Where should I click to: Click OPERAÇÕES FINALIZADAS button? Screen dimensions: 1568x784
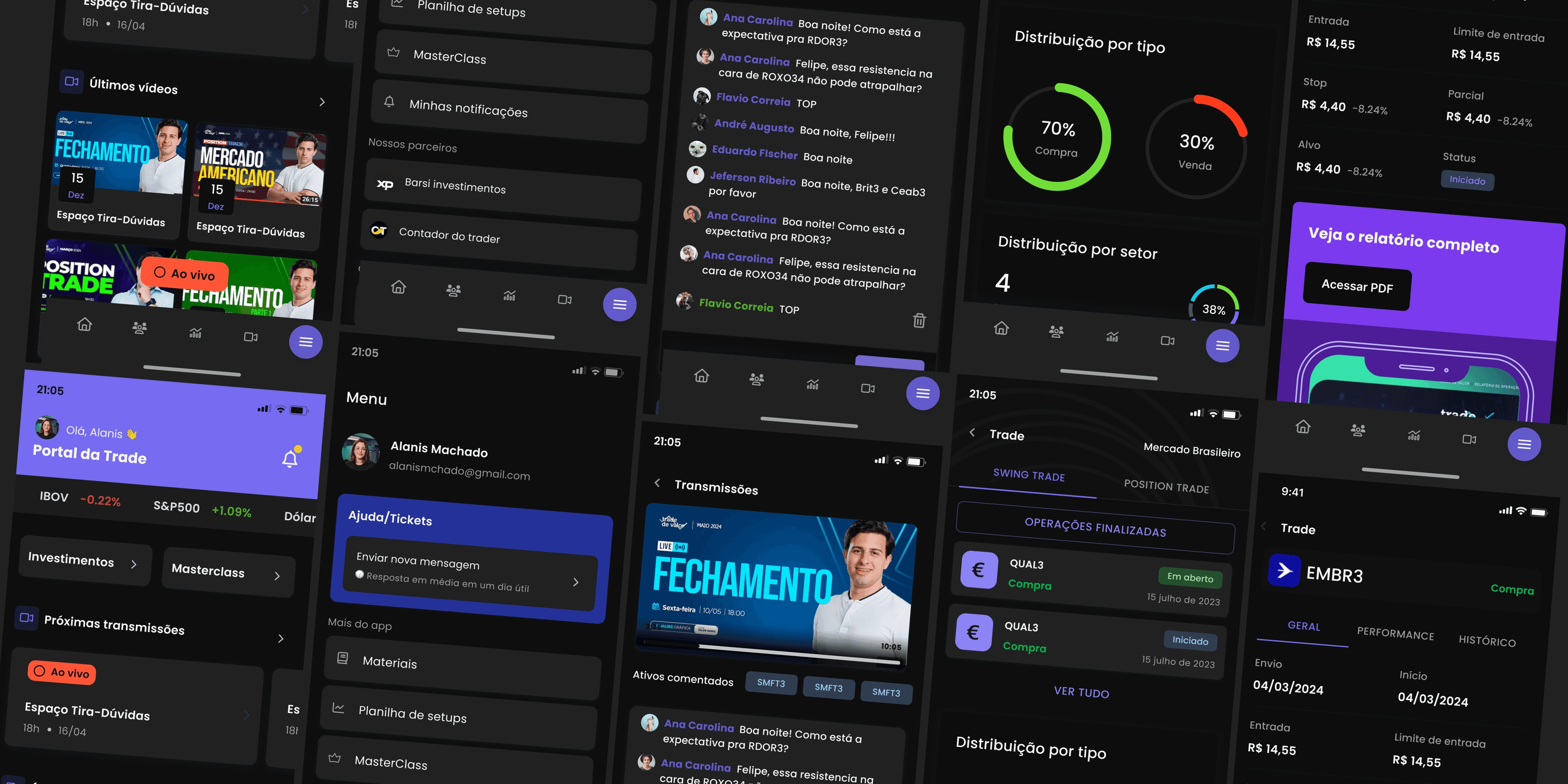click(x=1096, y=528)
